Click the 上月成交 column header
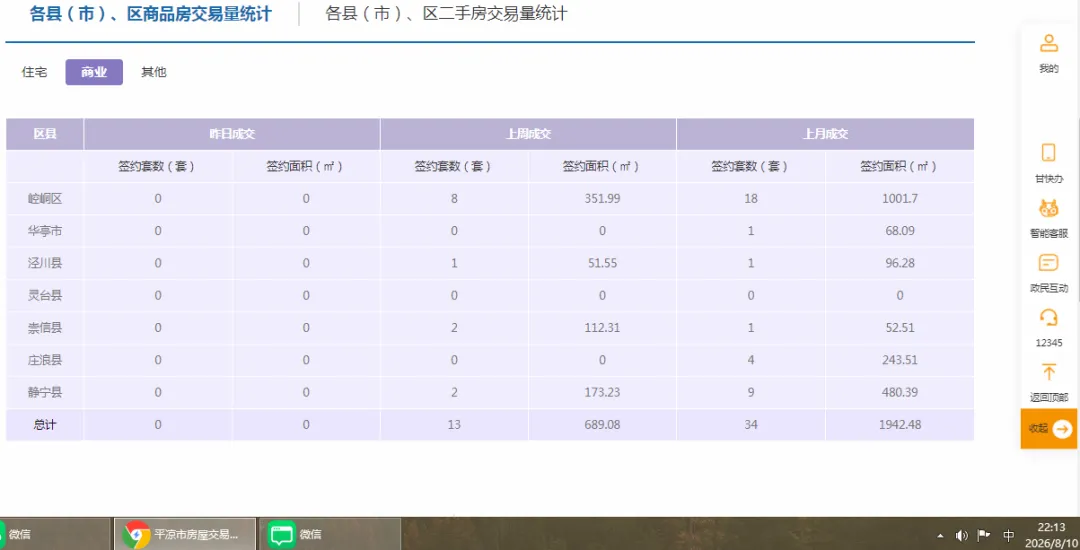Viewport: 1080px width, 550px height. (x=825, y=134)
